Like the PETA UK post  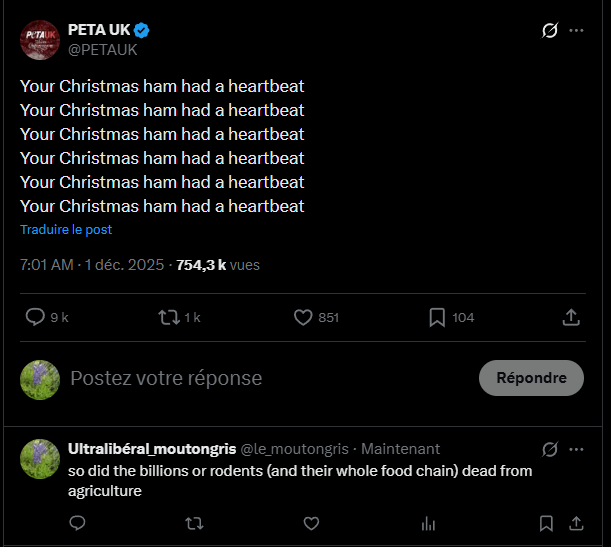[304, 317]
